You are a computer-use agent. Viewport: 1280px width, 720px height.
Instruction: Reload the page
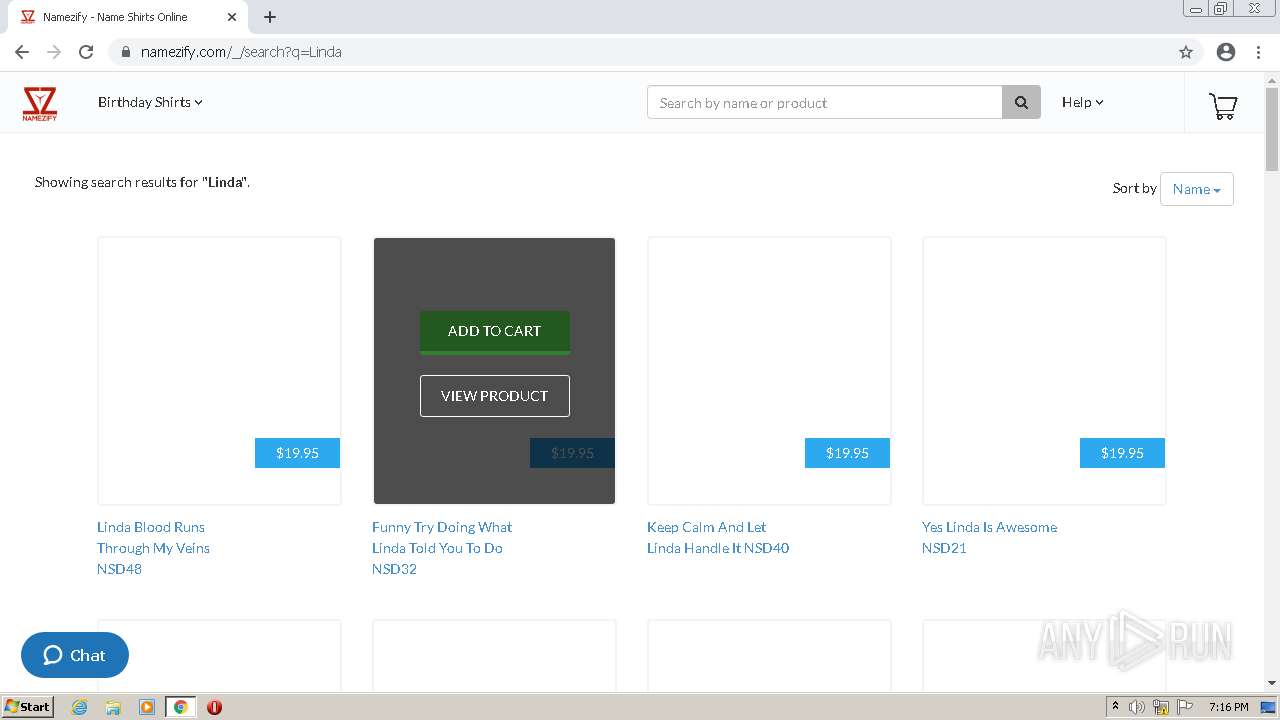pyautogui.click(x=86, y=52)
